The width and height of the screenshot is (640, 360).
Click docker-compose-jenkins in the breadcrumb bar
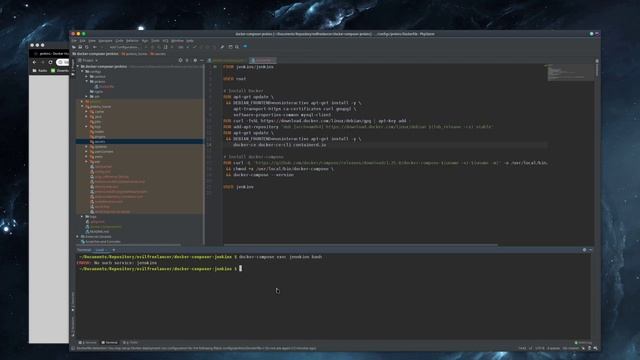[98, 54]
